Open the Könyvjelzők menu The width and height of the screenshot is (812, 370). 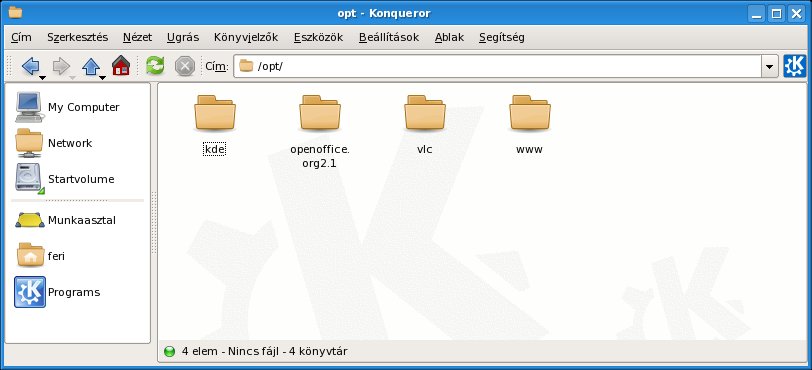(246, 37)
